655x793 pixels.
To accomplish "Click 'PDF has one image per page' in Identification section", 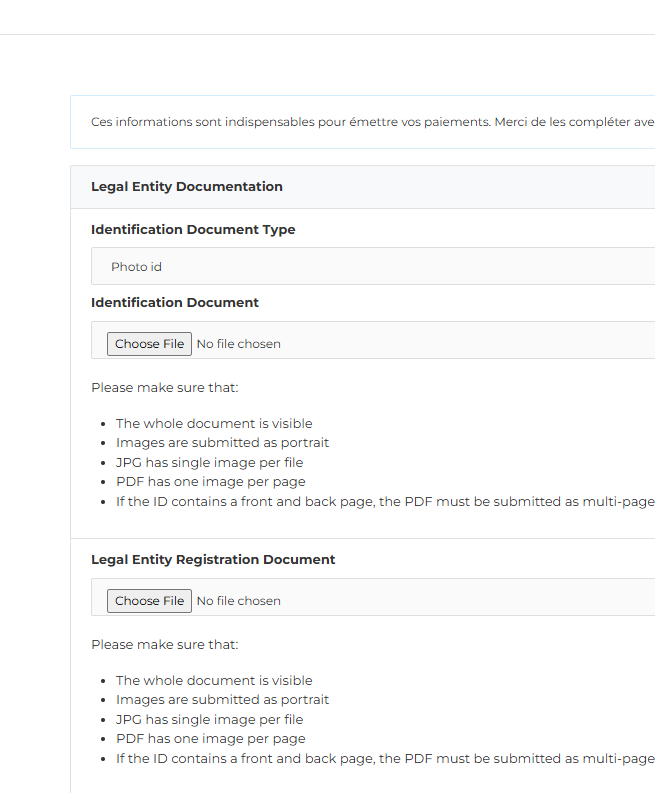I will tap(210, 482).
